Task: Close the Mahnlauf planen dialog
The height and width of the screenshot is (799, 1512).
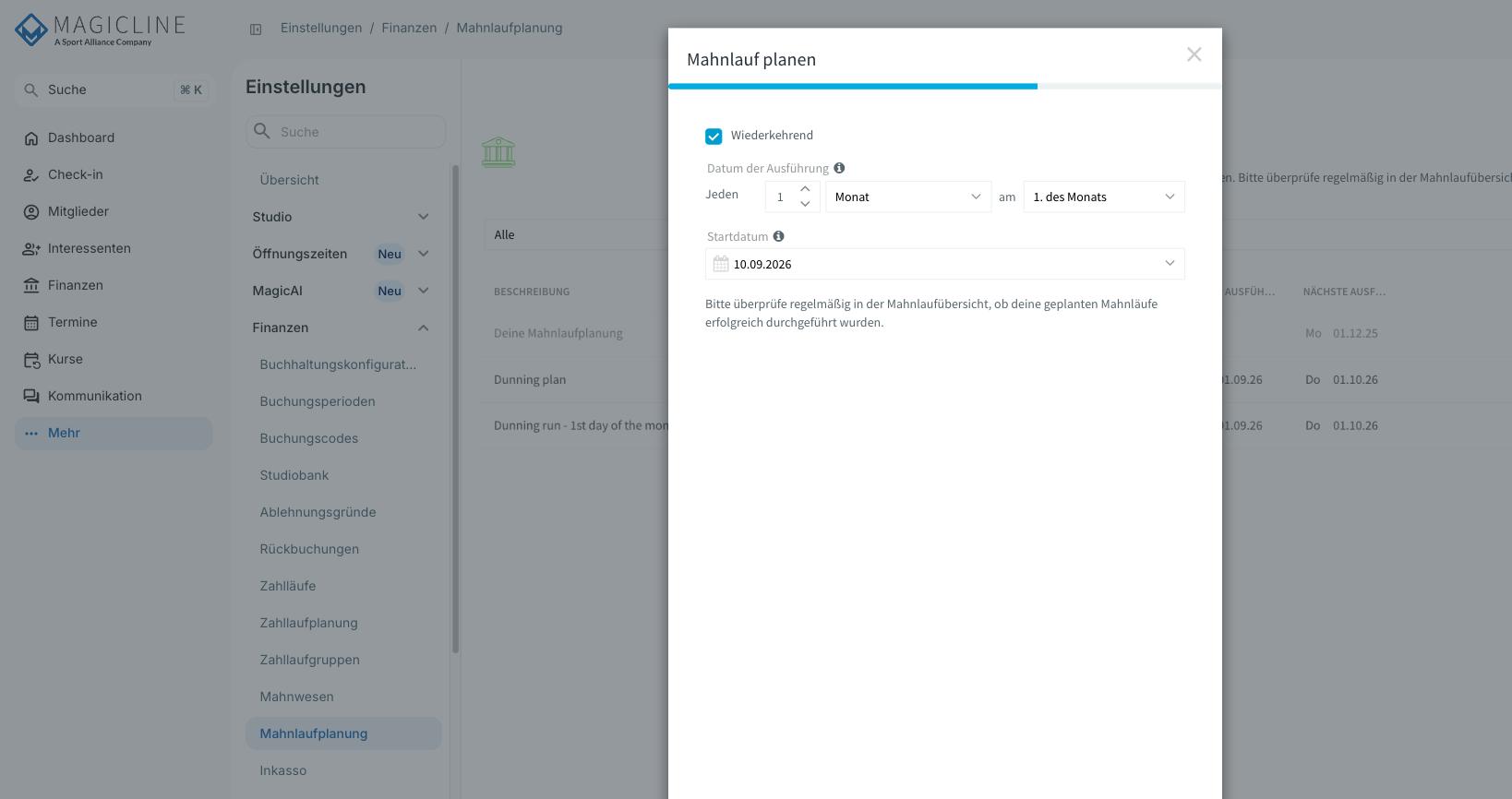Action: (x=1194, y=54)
